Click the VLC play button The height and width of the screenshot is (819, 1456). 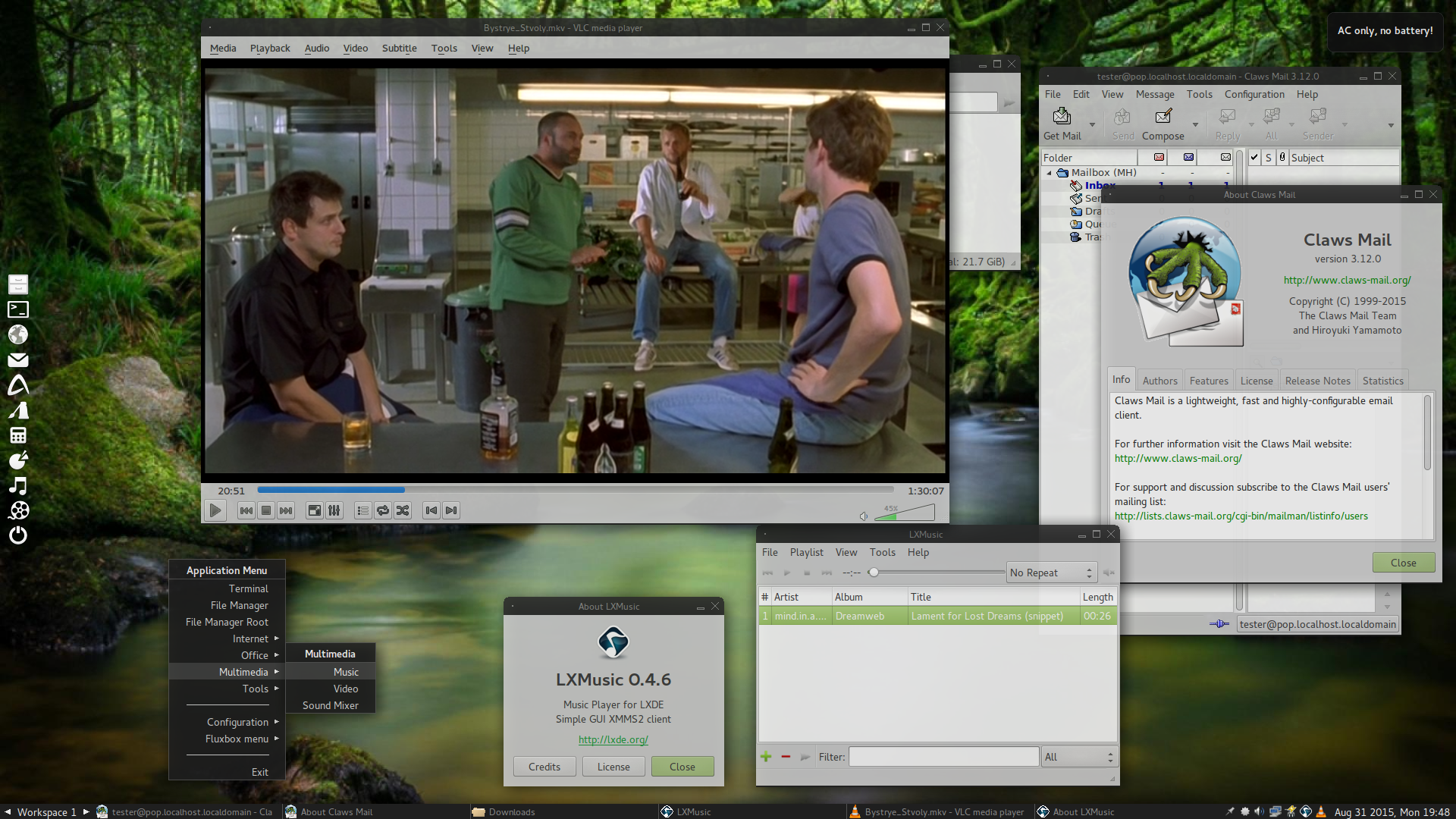tap(215, 510)
